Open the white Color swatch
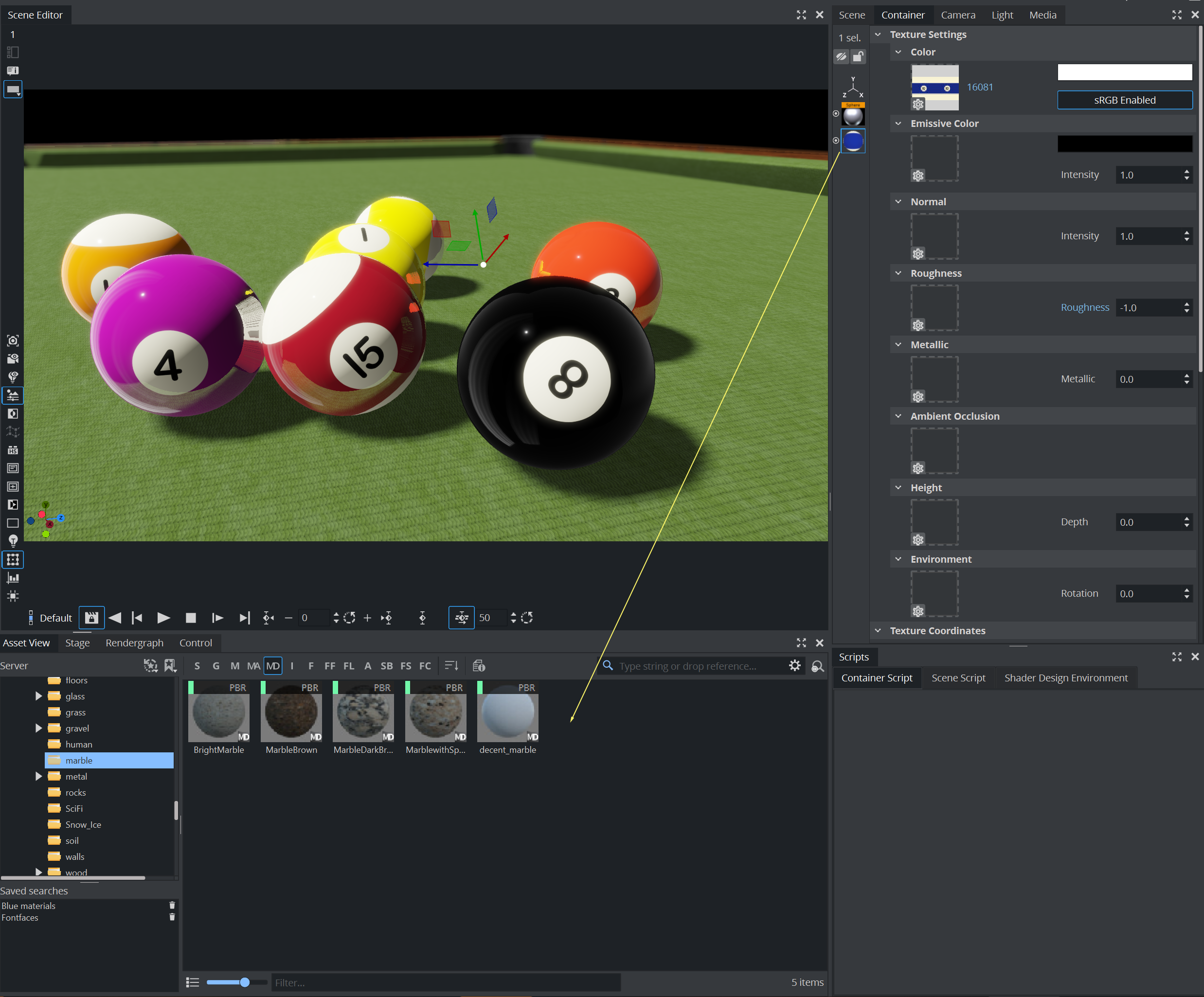 (x=1124, y=72)
